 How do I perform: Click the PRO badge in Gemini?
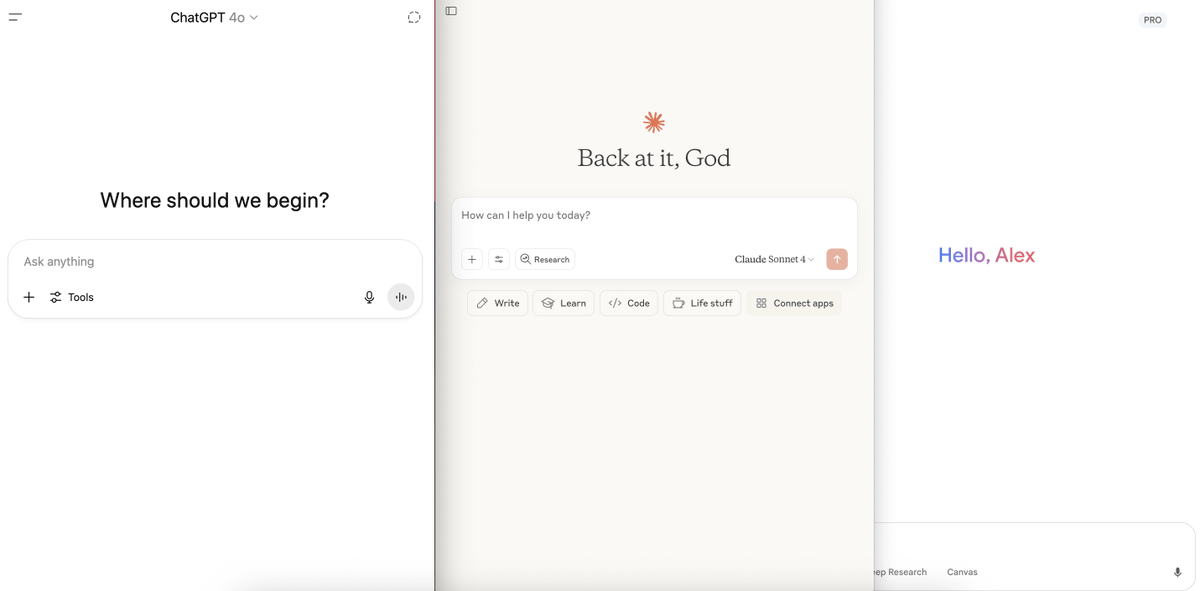pos(1153,20)
